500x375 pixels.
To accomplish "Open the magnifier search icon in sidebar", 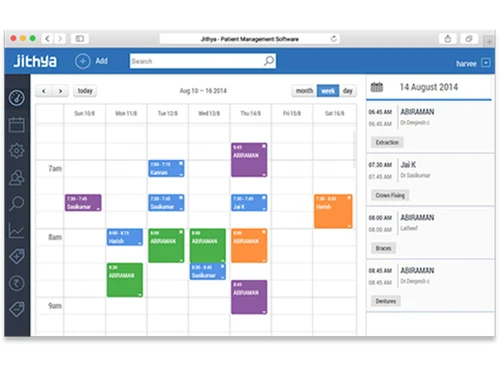I will 17,203.
